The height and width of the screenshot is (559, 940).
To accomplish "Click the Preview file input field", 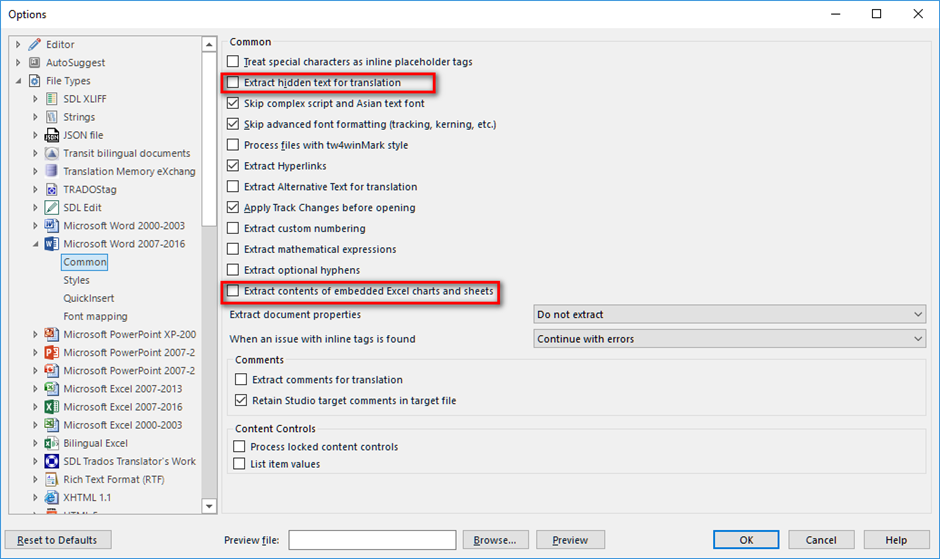I will 372,540.
